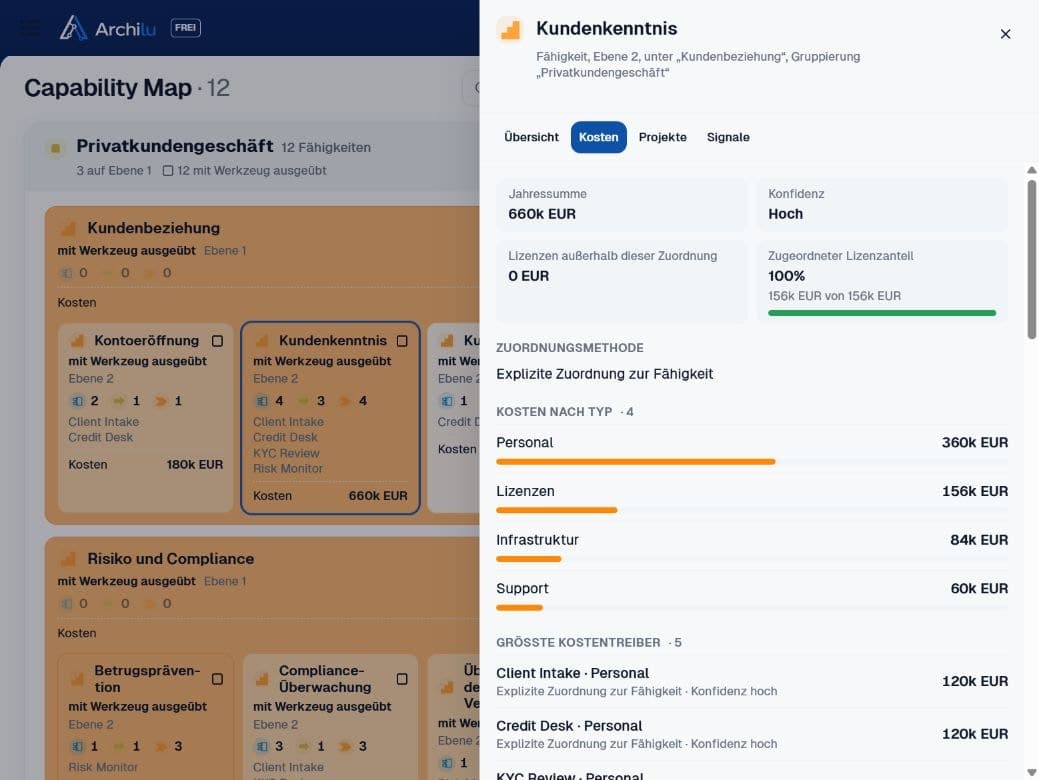Toggle the Kundenkenntnis card checkbox
Viewport: 1039px width, 780px height.
(402, 341)
